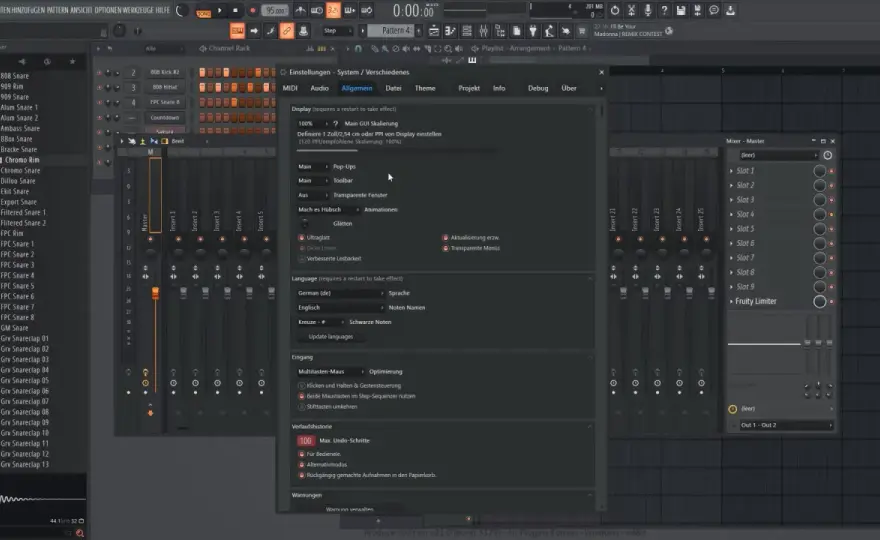Collapse the Verlaufshistorie section
Screen dimensions: 880x540
click(x=589, y=427)
